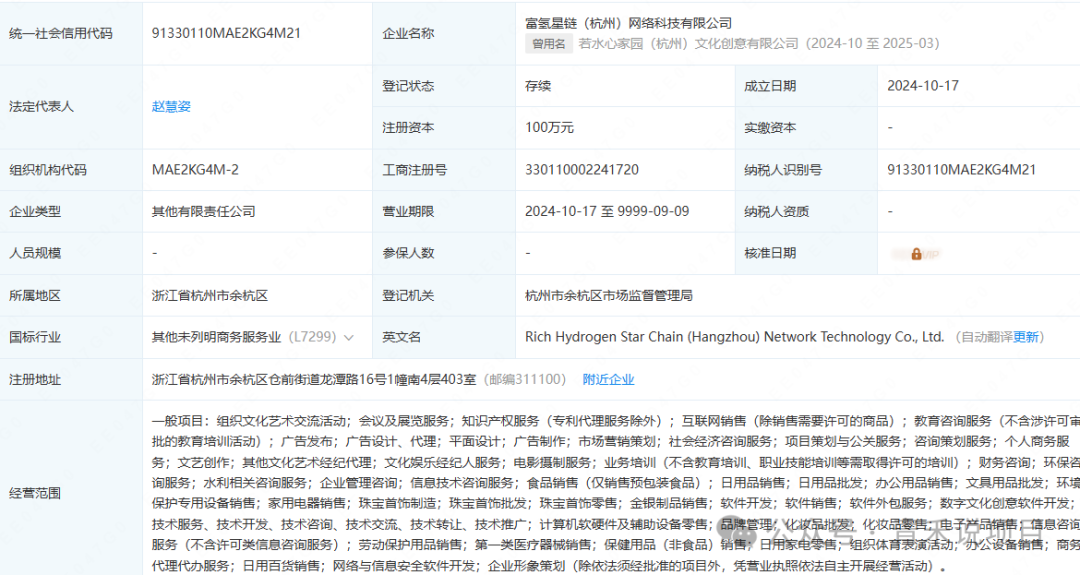Click the 曾用名 tag
This screenshot has height=575, width=1080.
549,44
